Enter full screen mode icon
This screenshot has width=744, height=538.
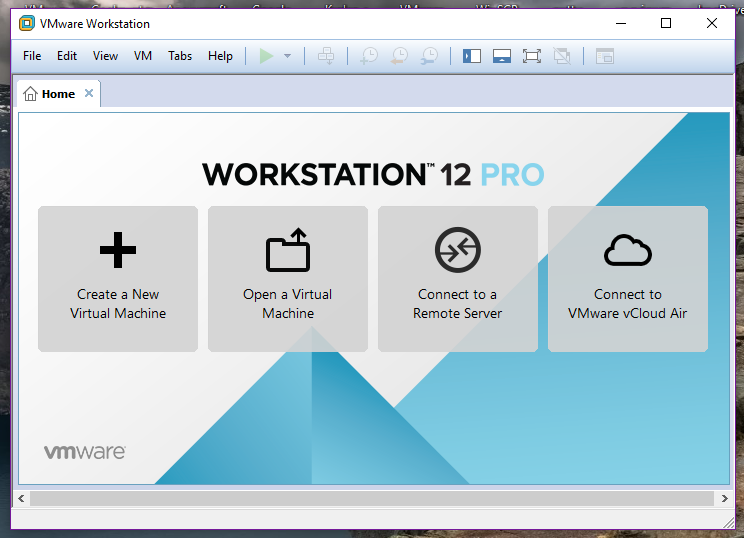tap(531, 56)
